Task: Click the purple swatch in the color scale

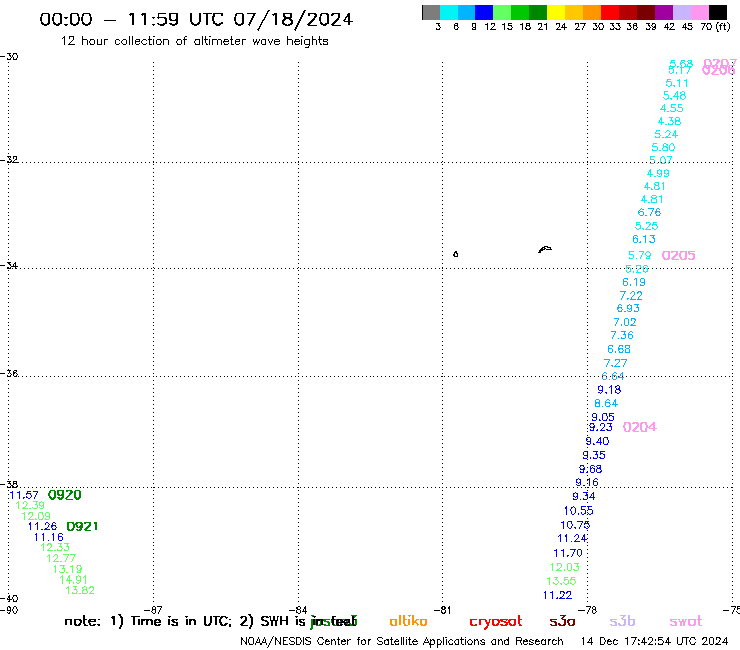Action: point(664,12)
